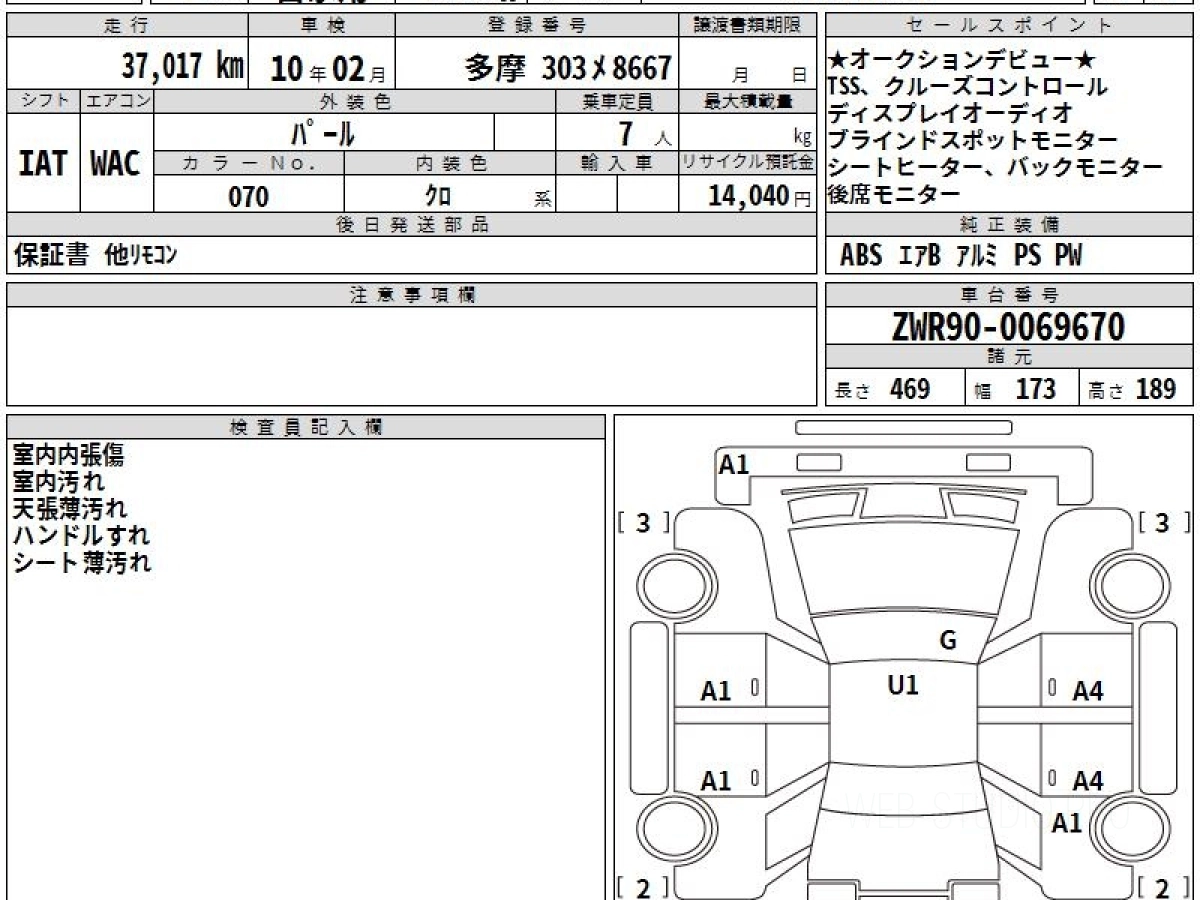Select chassis number ZWR90-0069670
1200x900 pixels.
[1009, 327]
